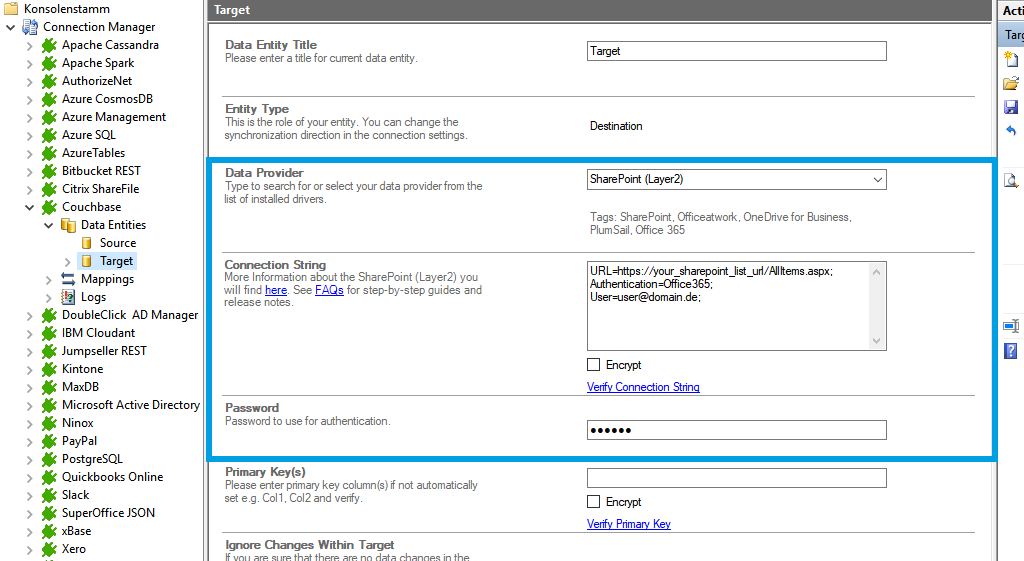Expand the Mappings tree node

tap(49, 279)
